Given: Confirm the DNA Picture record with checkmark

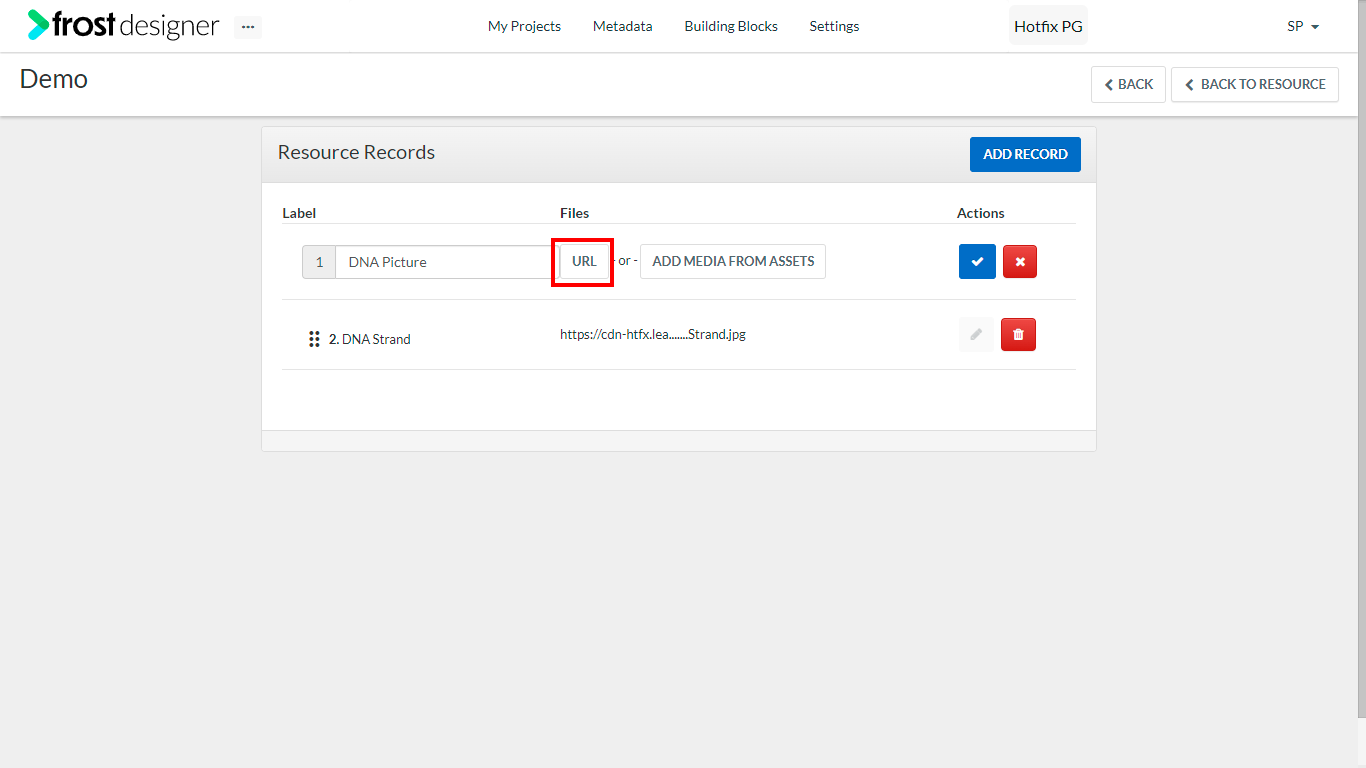Looking at the screenshot, I should click(977, 261).
